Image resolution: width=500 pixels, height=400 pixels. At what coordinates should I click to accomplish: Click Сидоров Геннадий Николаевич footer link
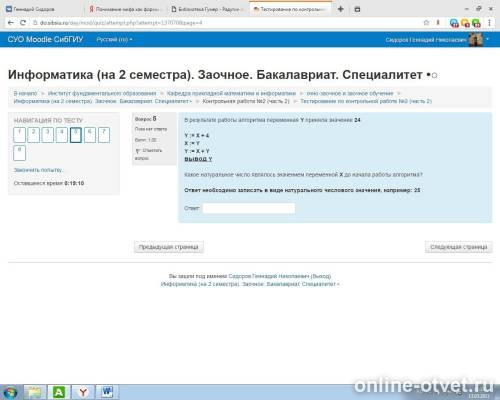(269, 276)
